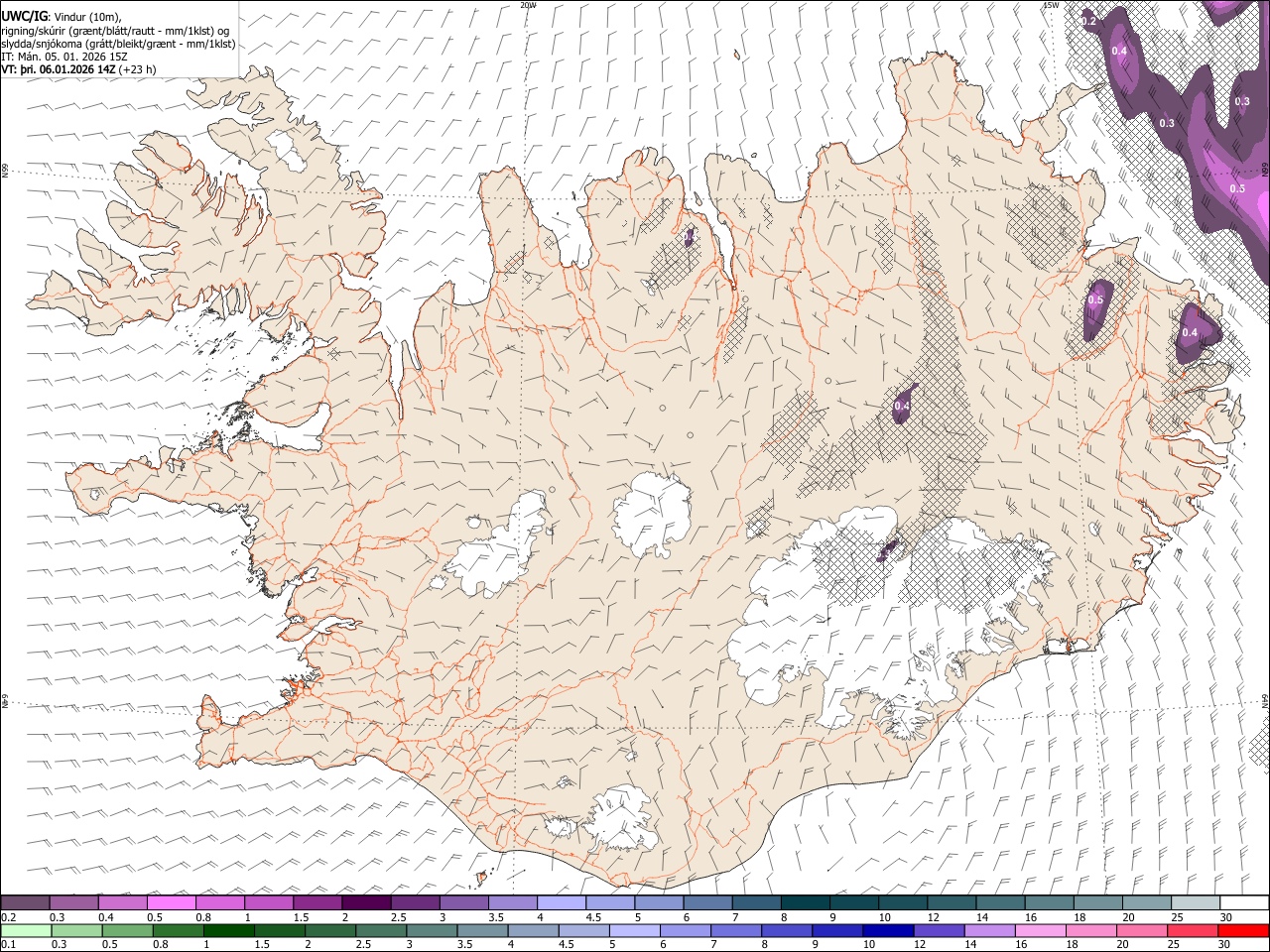Click the 20W longitude label
Screen dimensions: 1270x952
528,5
